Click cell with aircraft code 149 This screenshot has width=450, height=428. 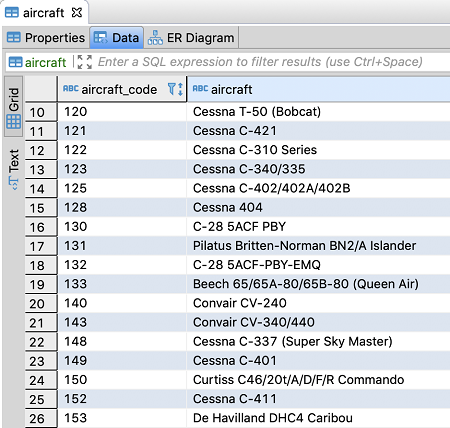pos(122,361)
